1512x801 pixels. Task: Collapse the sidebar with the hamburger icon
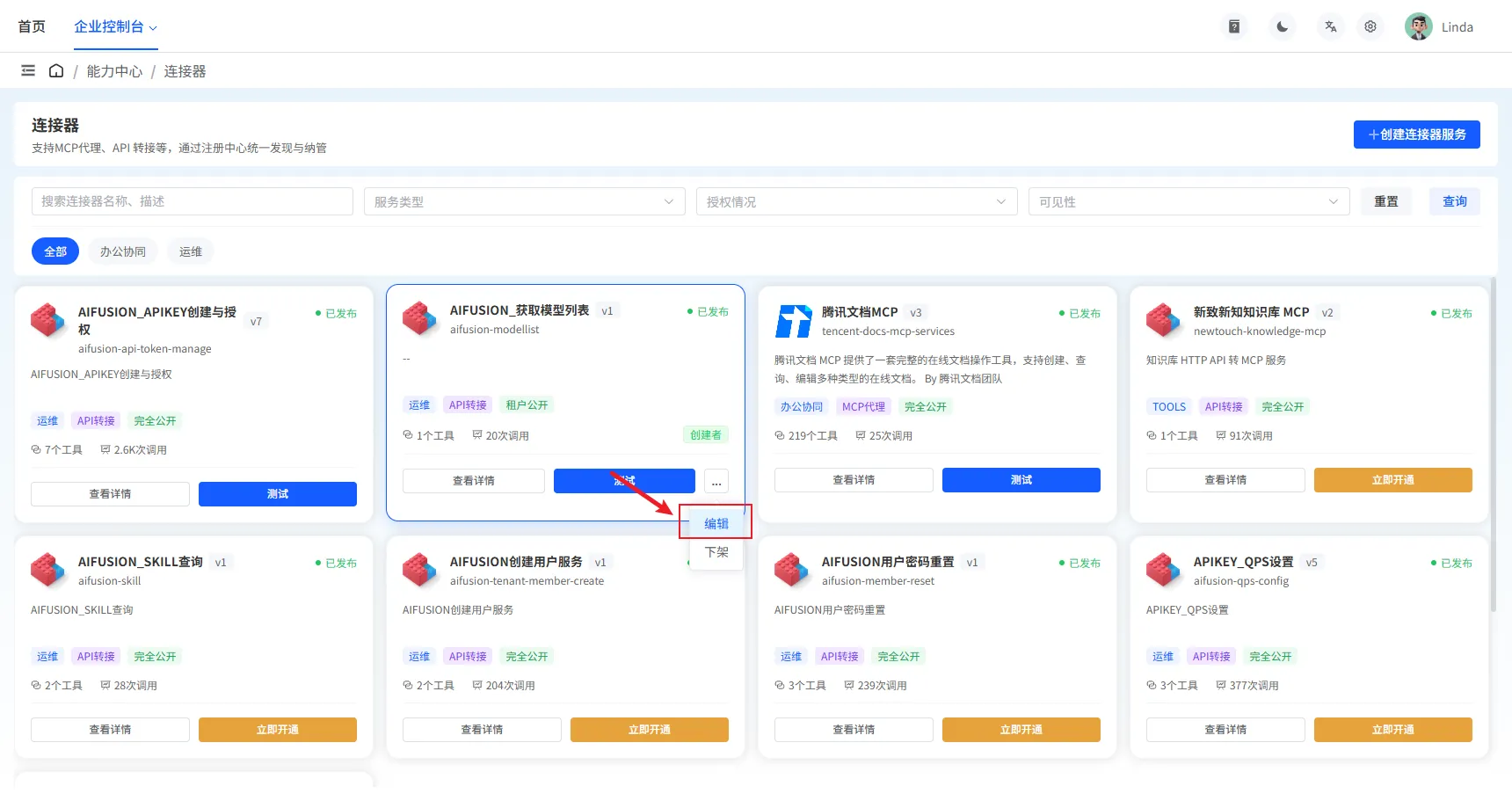[x=28, y=70]
